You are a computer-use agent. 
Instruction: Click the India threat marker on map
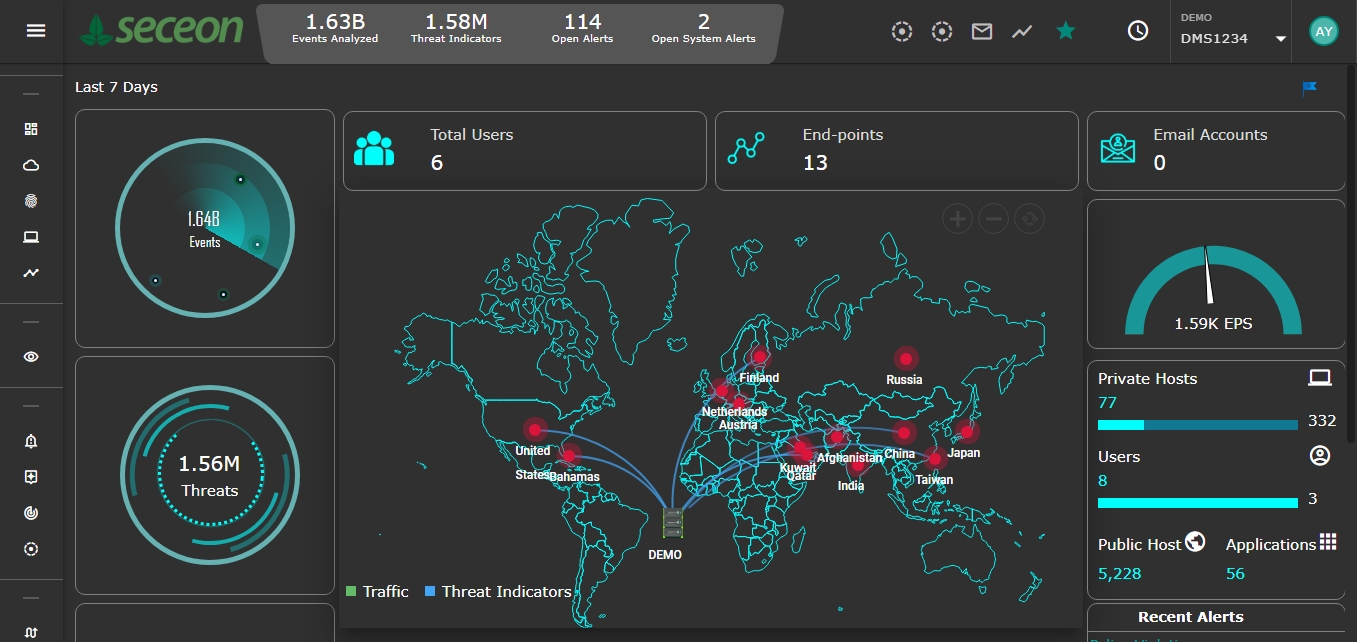coord(857,465)
